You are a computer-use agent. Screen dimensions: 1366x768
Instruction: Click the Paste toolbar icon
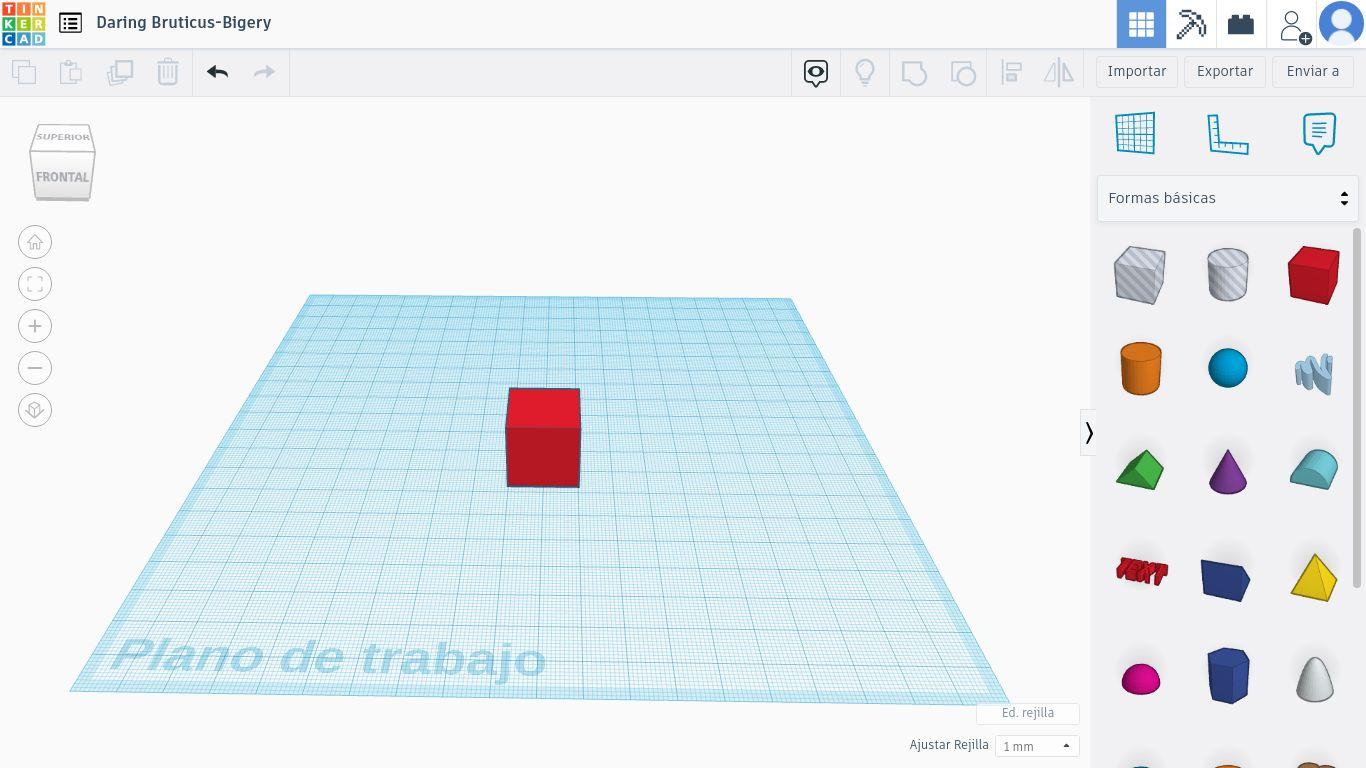point(70,72)
